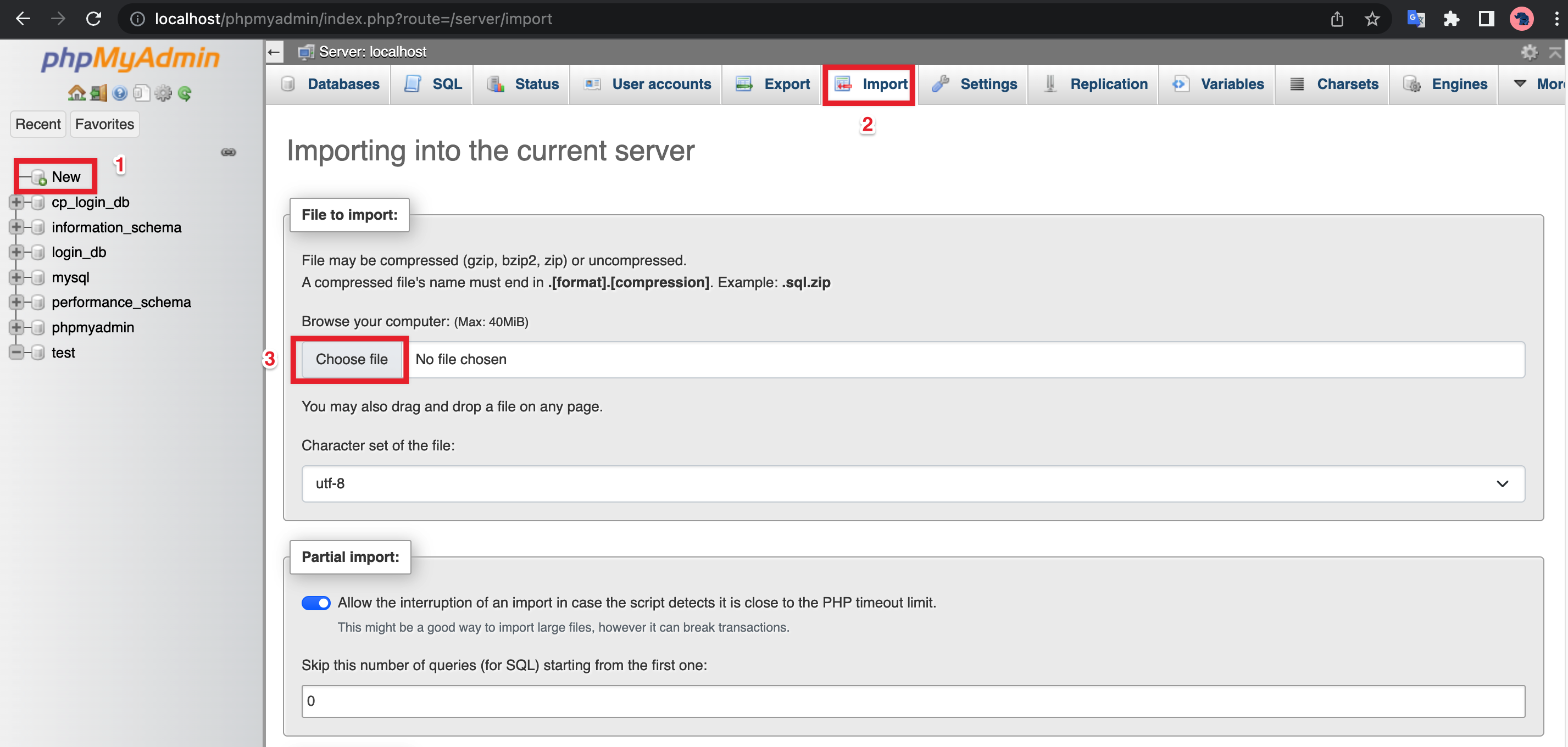This screenshot has height=747, width=1568.
Task: Toggle the allow import interruption switch
Action: (x=316, y=603)
